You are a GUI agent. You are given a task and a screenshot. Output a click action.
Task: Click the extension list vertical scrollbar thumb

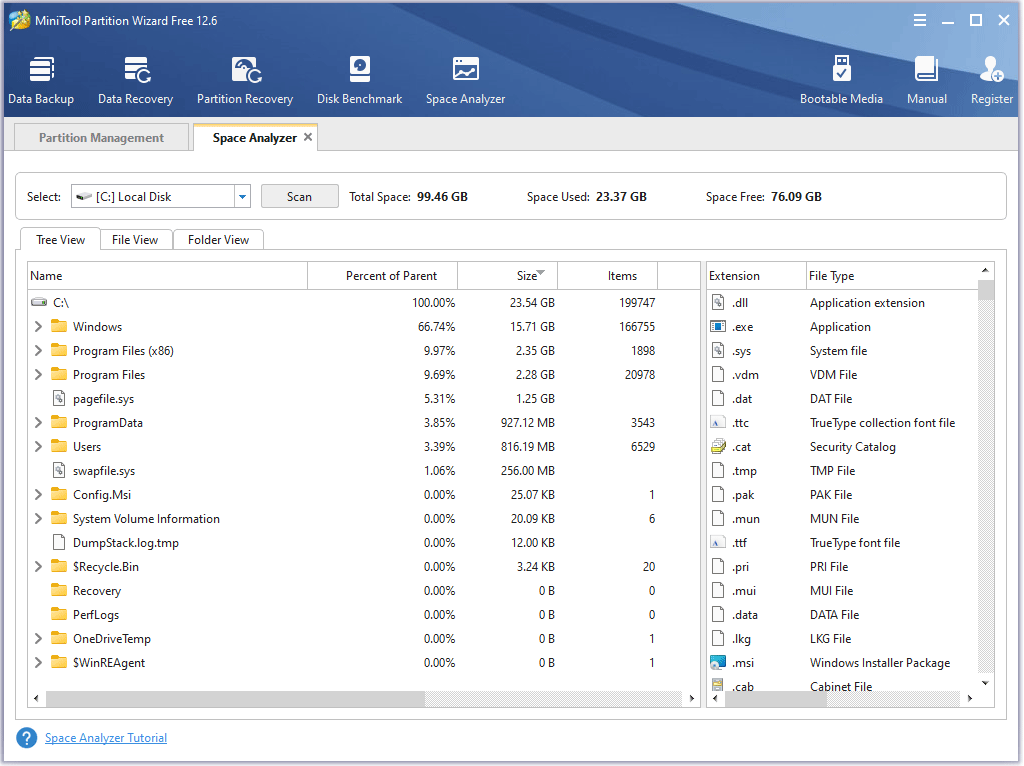click(985, 291)
